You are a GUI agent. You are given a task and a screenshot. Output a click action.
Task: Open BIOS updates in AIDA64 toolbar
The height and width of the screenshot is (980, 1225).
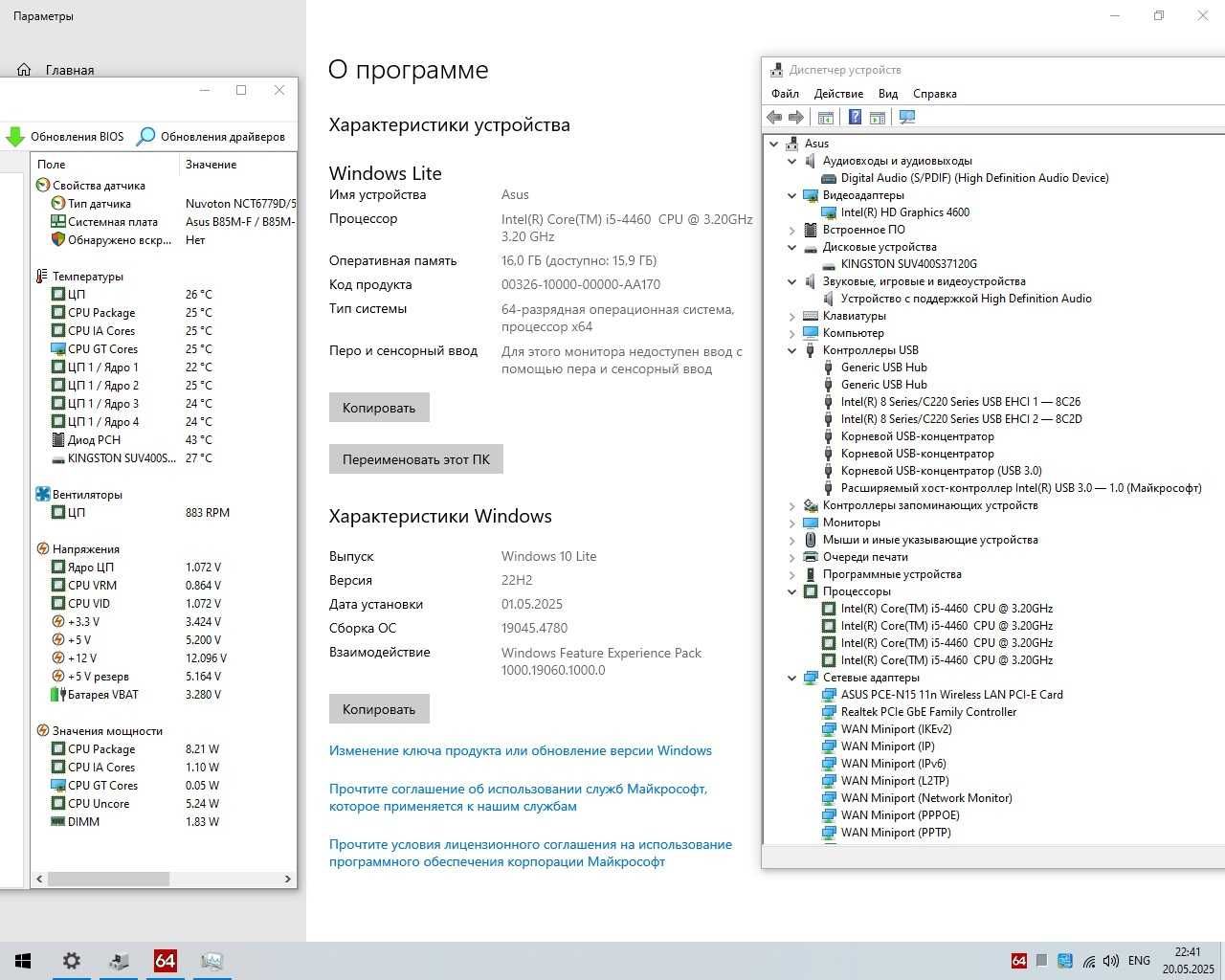click(65, 136)
